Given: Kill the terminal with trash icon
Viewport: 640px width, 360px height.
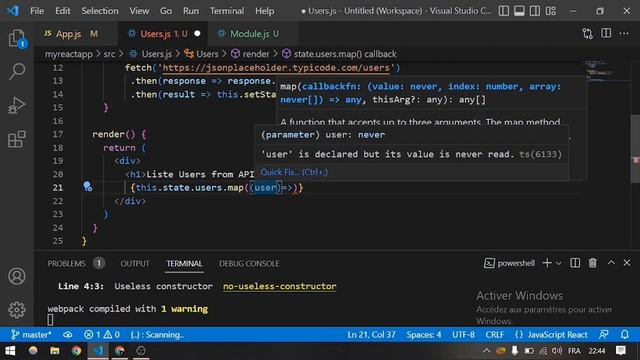Looking at the screenshot, I should click(x=593, y=263).
